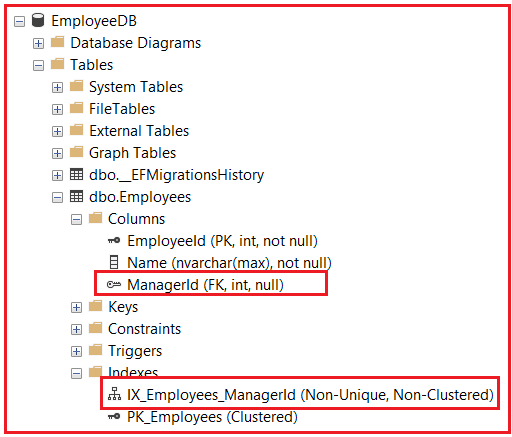Screen dimensions: 512x437
Task: Select the Columns label
Action: pos(136,219)
